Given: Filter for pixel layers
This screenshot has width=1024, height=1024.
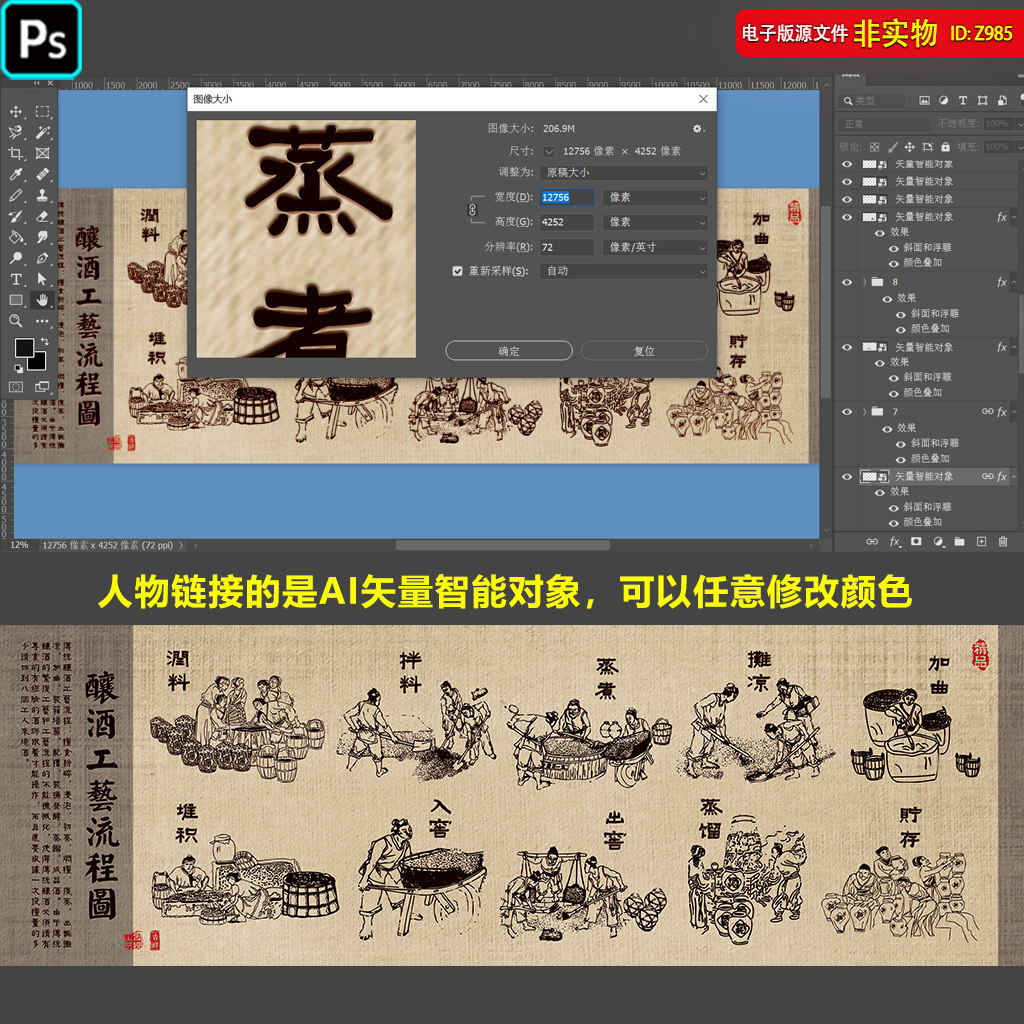Looking at the screenshot, I should [x=924, y=101].
